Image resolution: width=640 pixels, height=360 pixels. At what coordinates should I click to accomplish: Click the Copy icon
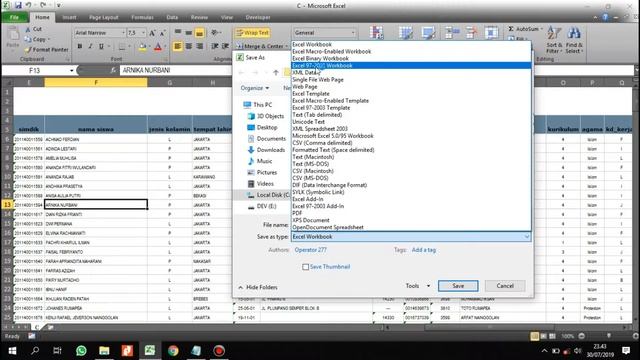pos(28,39)
